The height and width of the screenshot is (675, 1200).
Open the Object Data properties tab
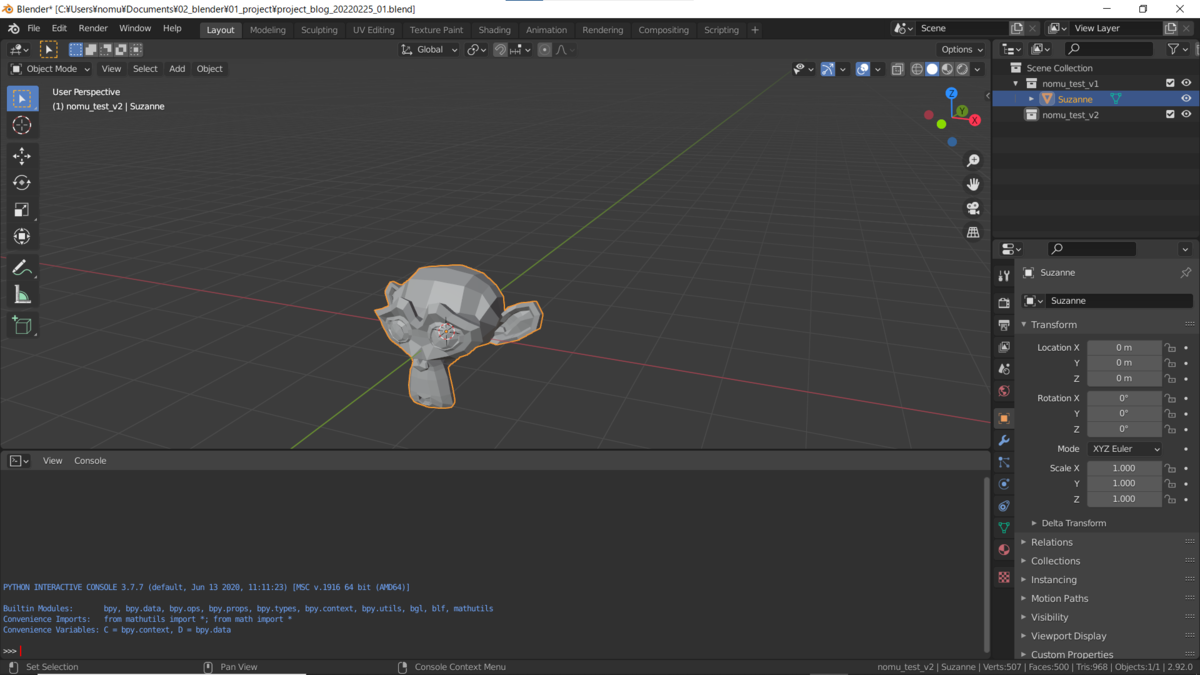pos(1004,528)
